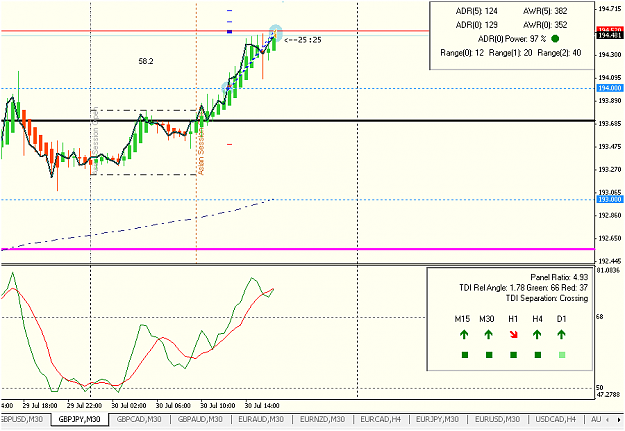Click the TDI Rel Angle line
Viewport: 625px width, 431px height.
click(x=523, y=287)
